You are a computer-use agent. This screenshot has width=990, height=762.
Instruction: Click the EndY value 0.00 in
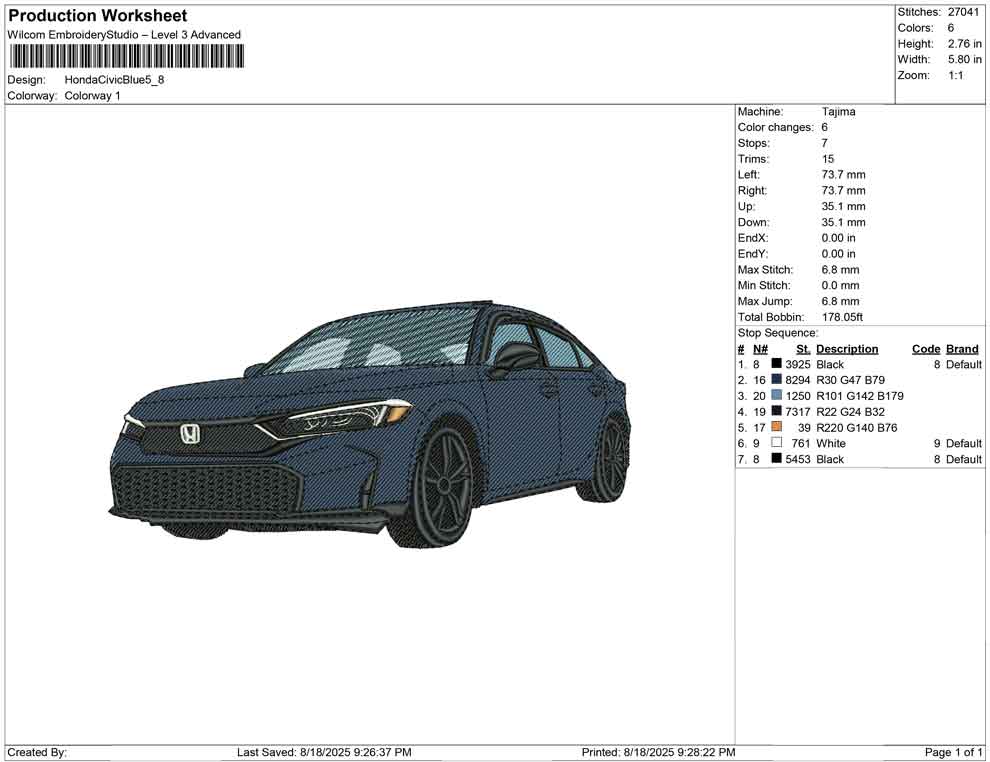[838, 254]
